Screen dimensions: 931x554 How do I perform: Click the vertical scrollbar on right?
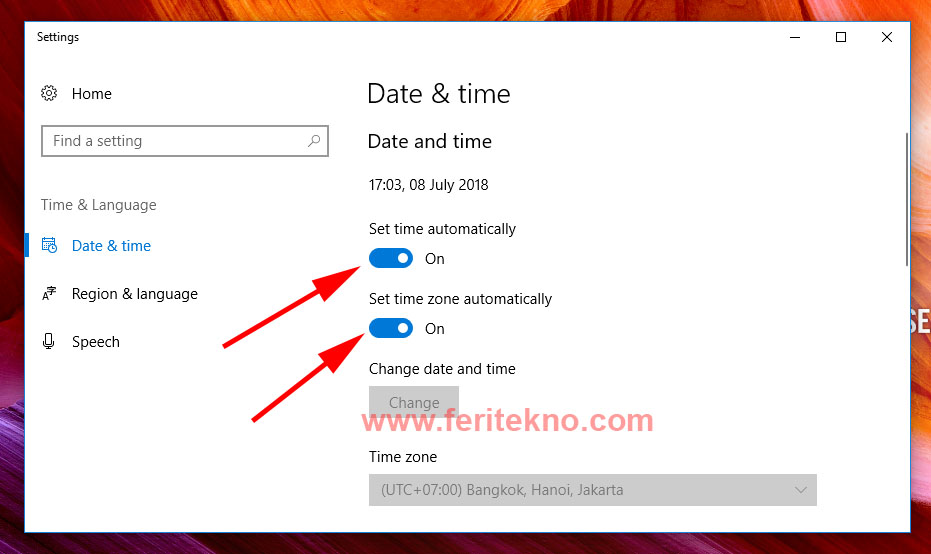[907, 200]
